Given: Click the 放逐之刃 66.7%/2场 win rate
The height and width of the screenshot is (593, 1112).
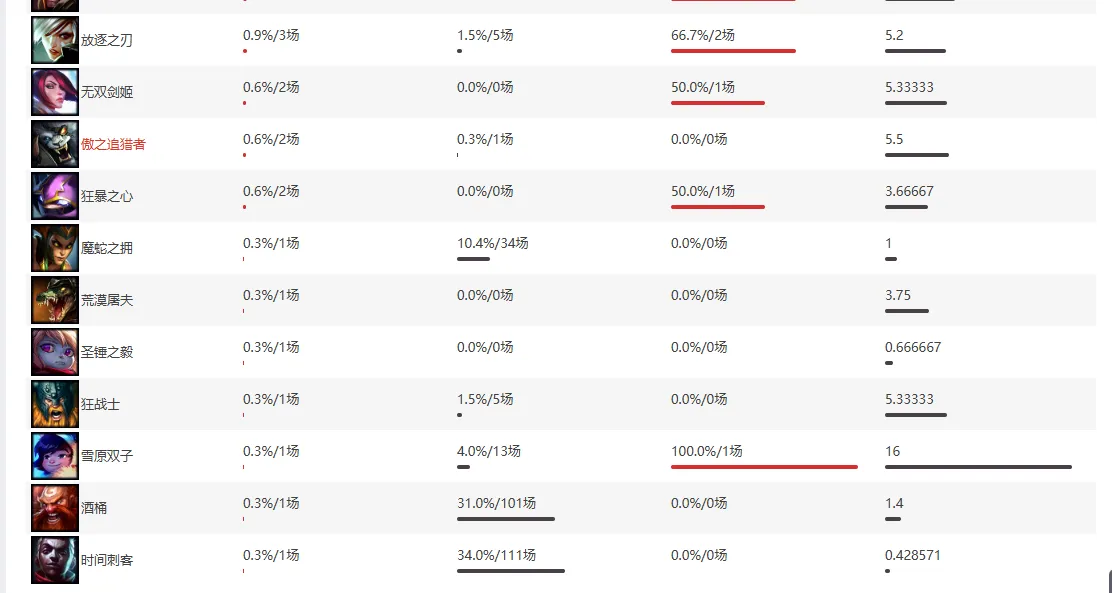Looking at the screenshot, I should [703, 35].
